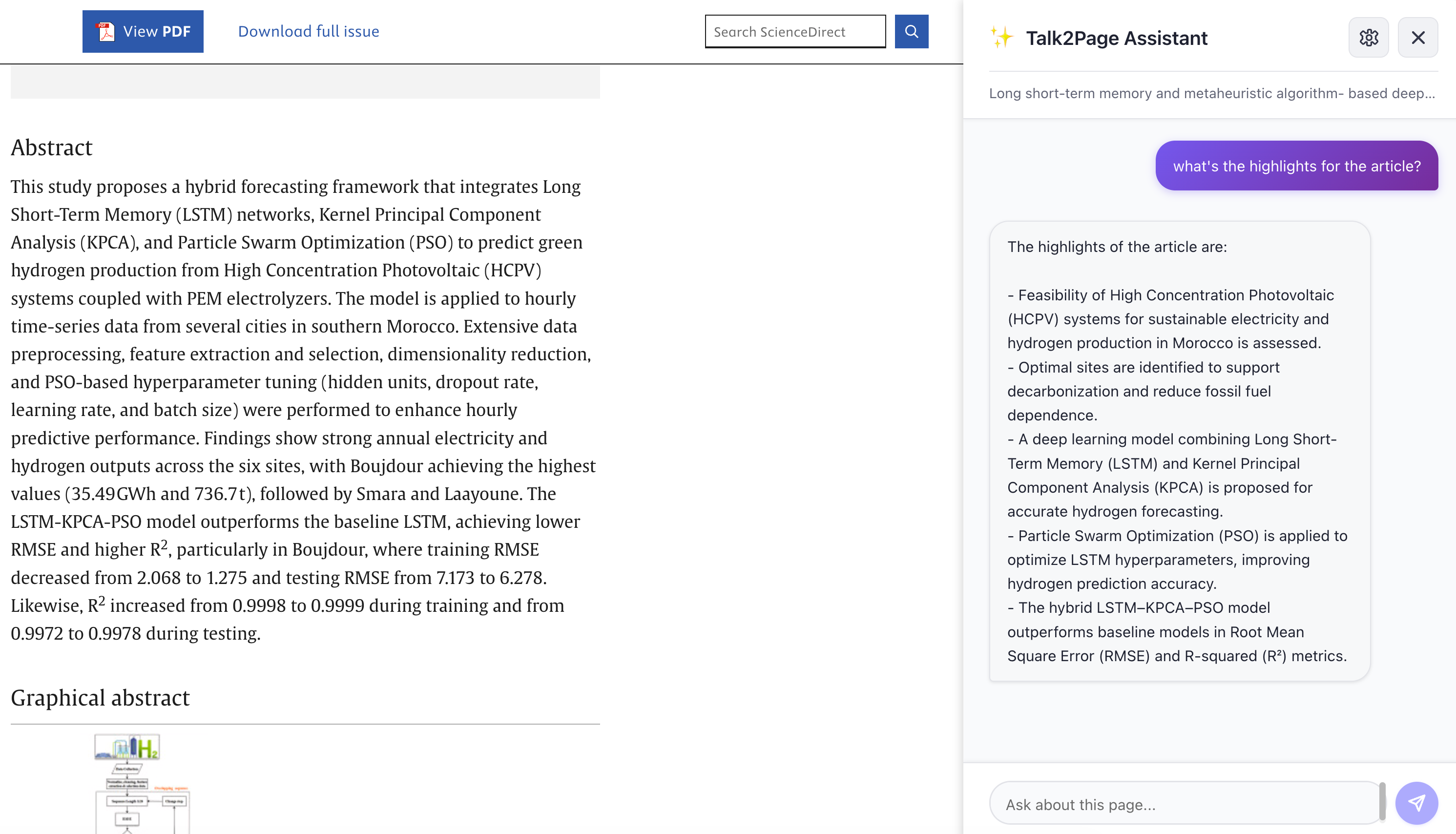
Task: Click the scrollbar handle beside chat input
Action: pos(1382,801)
